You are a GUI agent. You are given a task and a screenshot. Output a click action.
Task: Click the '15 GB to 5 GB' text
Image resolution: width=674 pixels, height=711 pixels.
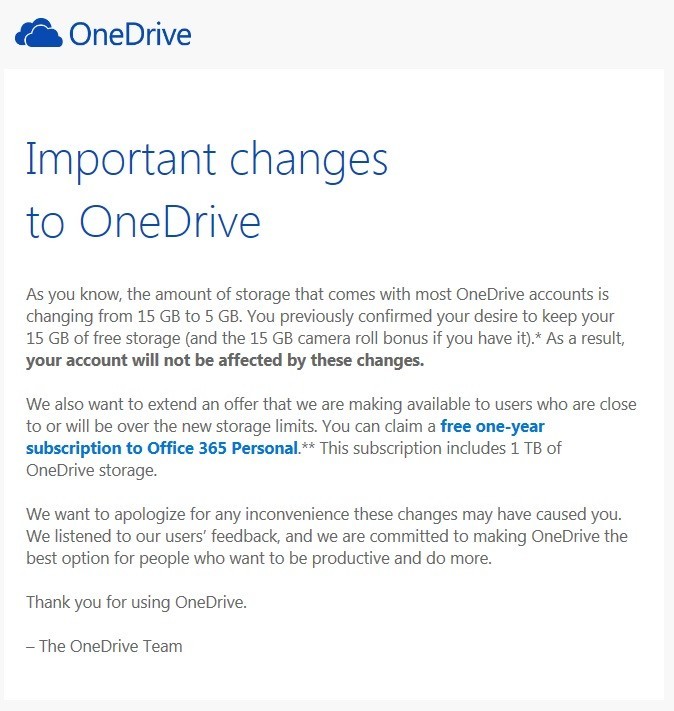tap(189, 316)
